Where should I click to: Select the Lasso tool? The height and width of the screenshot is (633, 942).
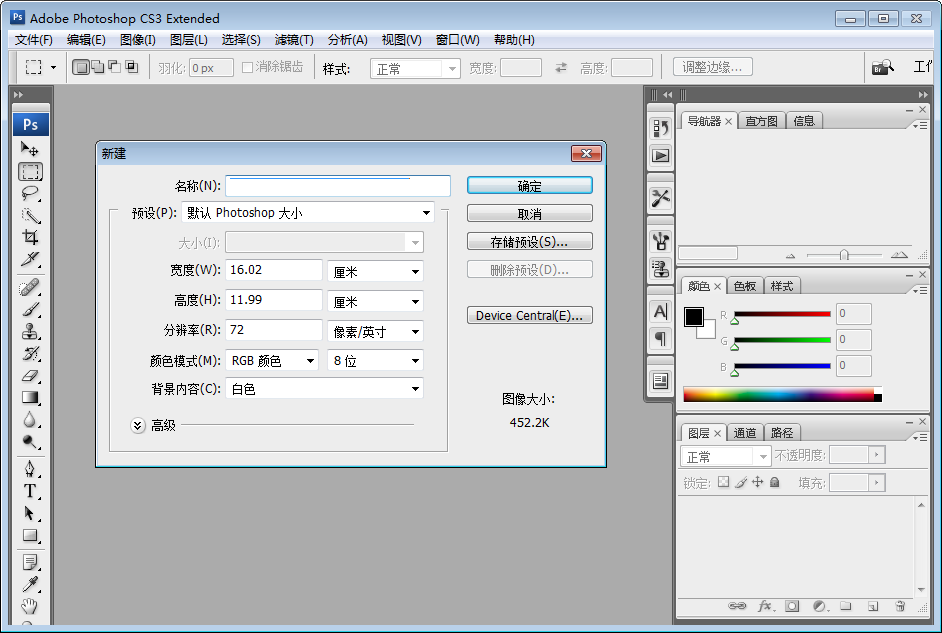click(30, 193)
